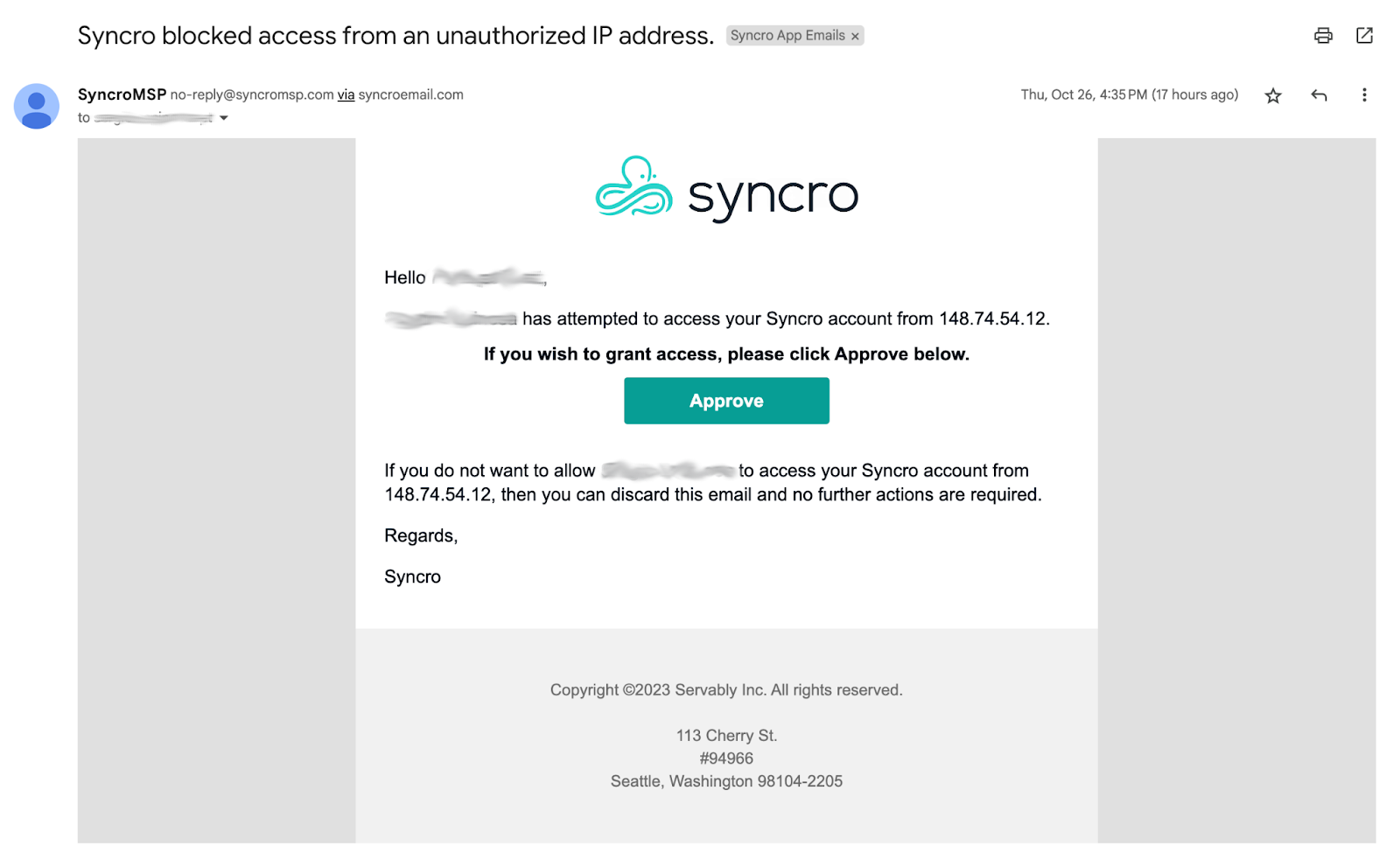Screen dimensions: 1400x853
Task: Click the sender's profile avatar
Action: point(36,106)
